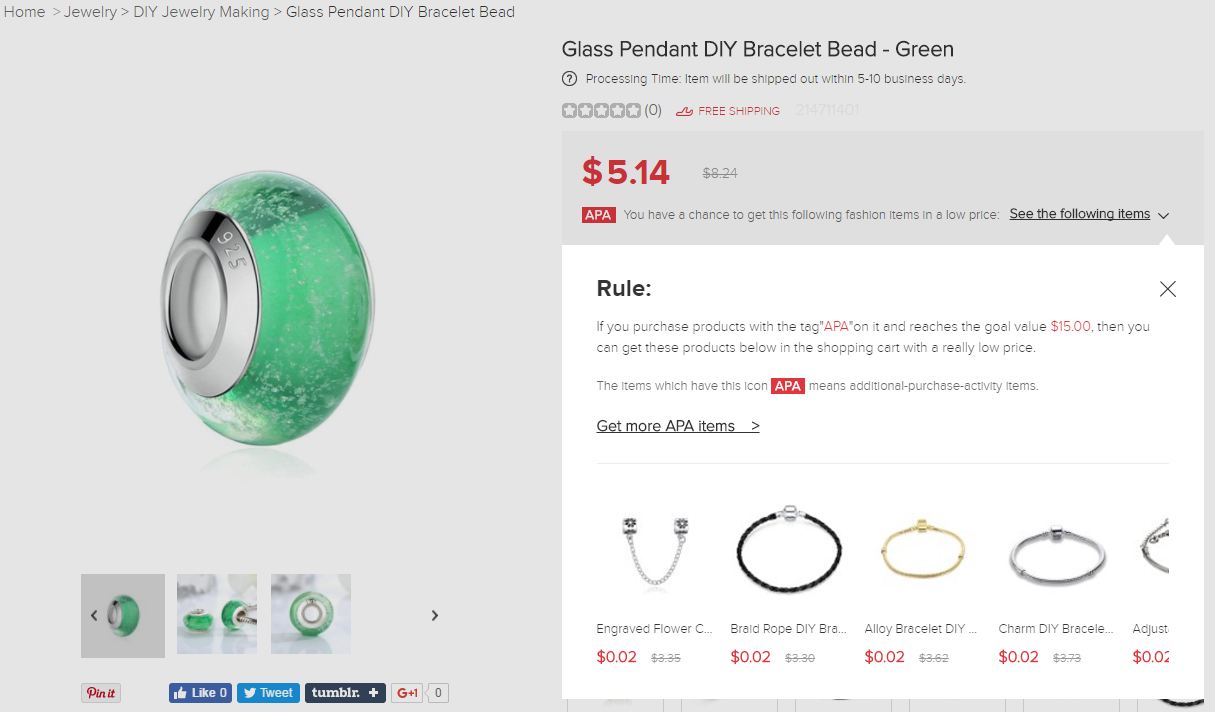
Task: Open the Engraved Flower chain item
Action: (x=655, y=550)
